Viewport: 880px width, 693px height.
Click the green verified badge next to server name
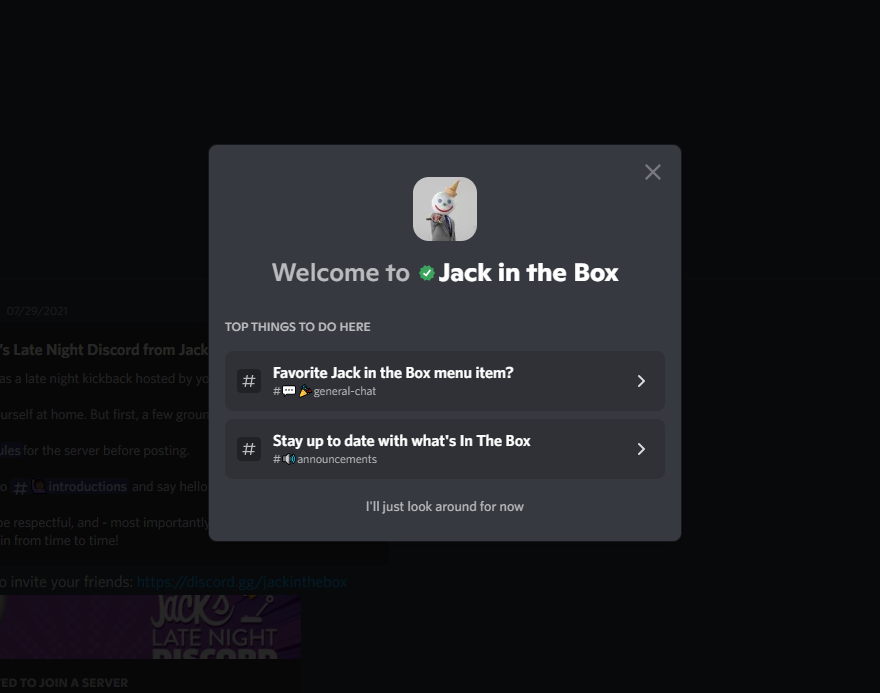(x=427, y=273)
